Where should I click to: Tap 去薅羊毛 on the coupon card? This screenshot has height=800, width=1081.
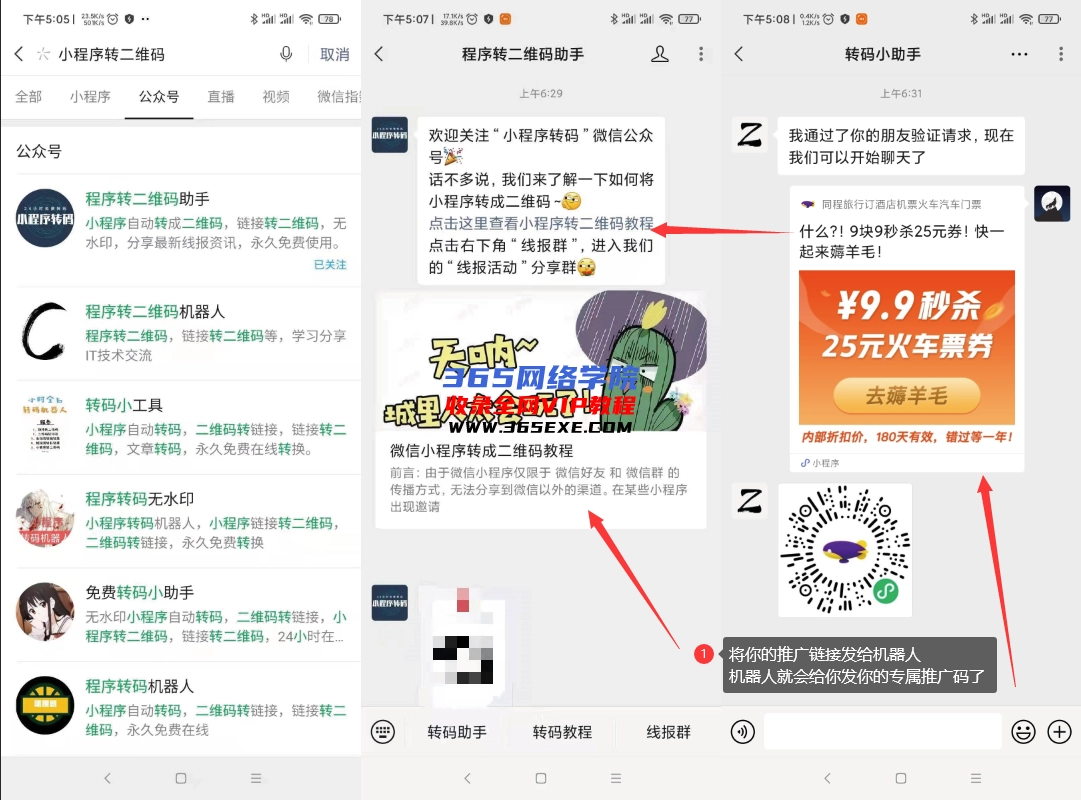coord(905,397)
